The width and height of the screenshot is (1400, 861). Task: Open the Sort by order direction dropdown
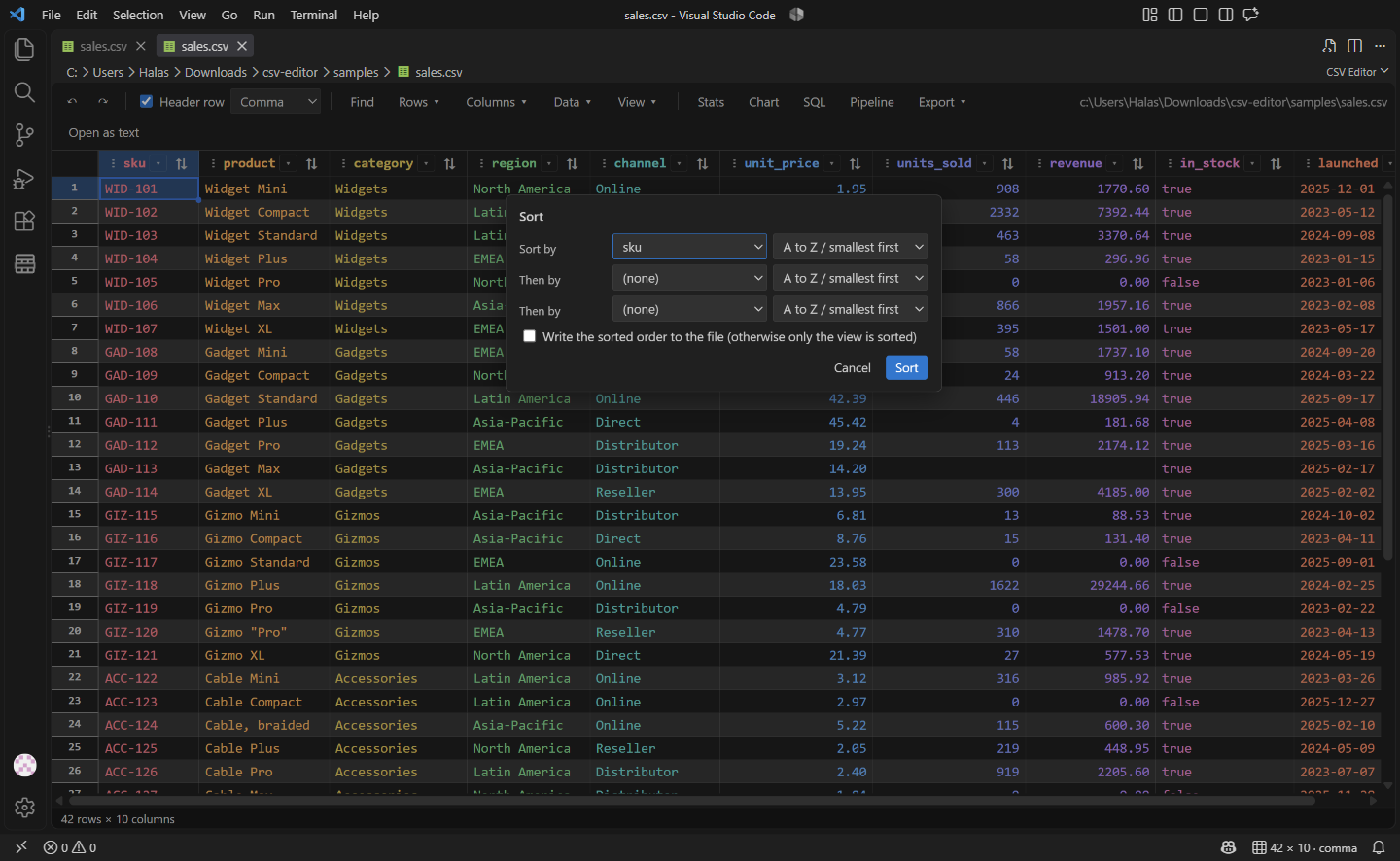coord(850,247)
